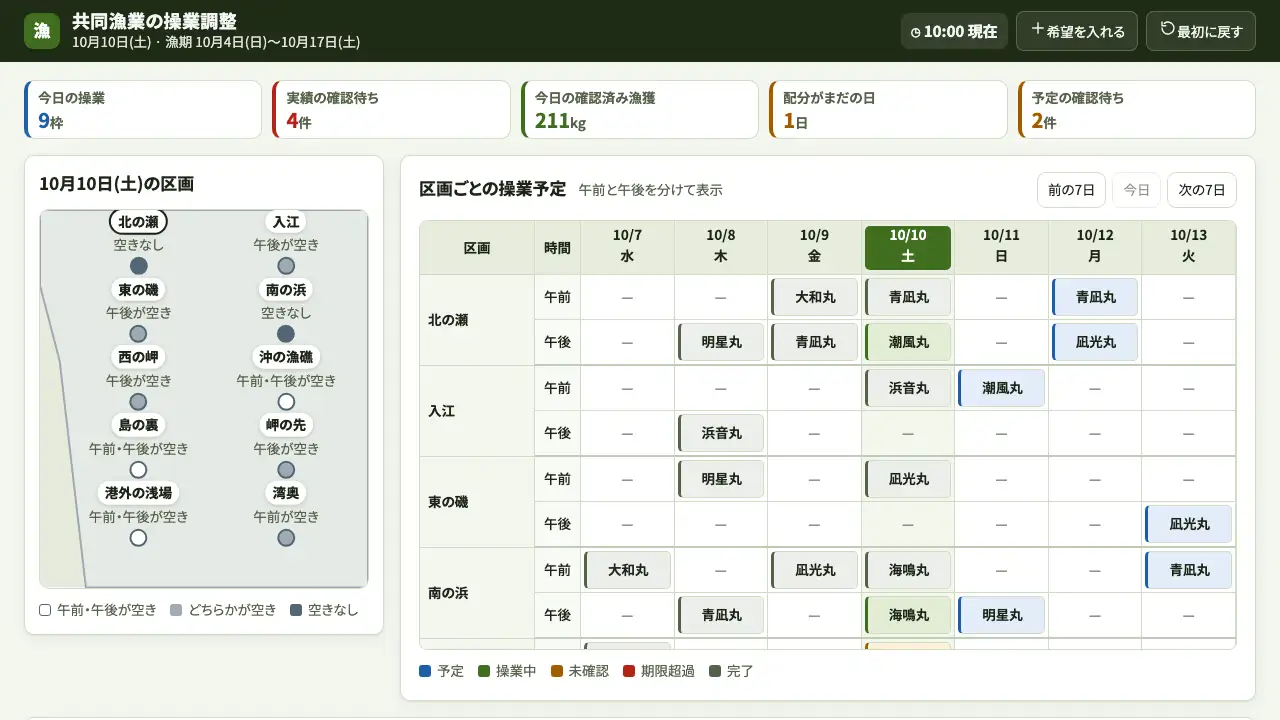Open 青凪丸 in 北の瀬 午前 10/12
This screenshot has width=1280, height=720.
(1095, 297)
